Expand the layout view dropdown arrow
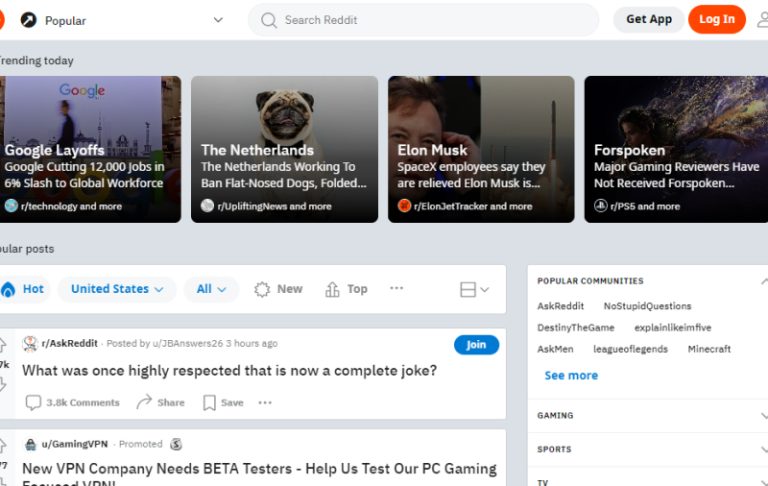768x486 pixels. tap(484, 290)
